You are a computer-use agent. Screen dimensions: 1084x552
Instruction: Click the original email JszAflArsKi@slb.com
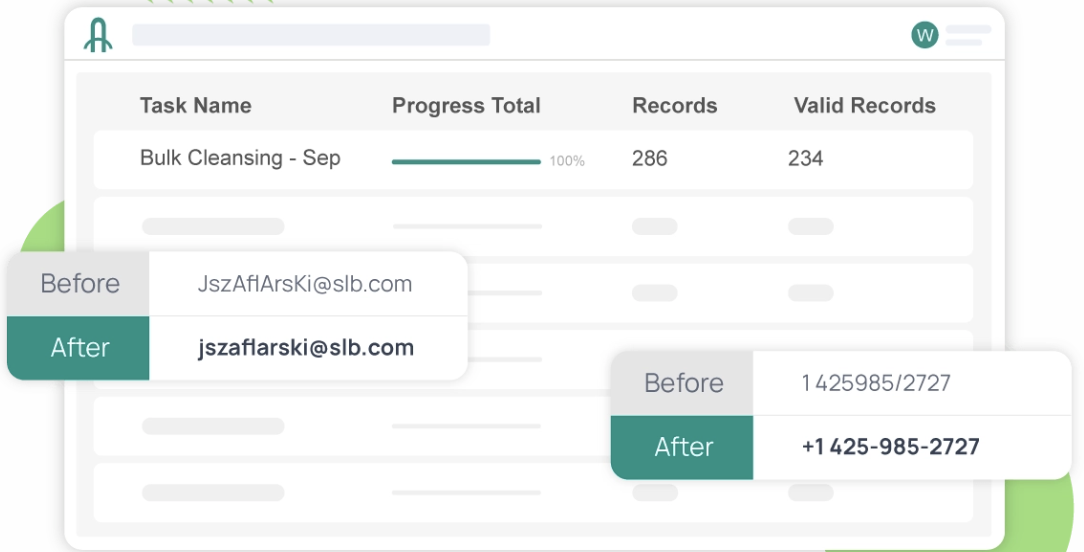(x=305, y=284)
